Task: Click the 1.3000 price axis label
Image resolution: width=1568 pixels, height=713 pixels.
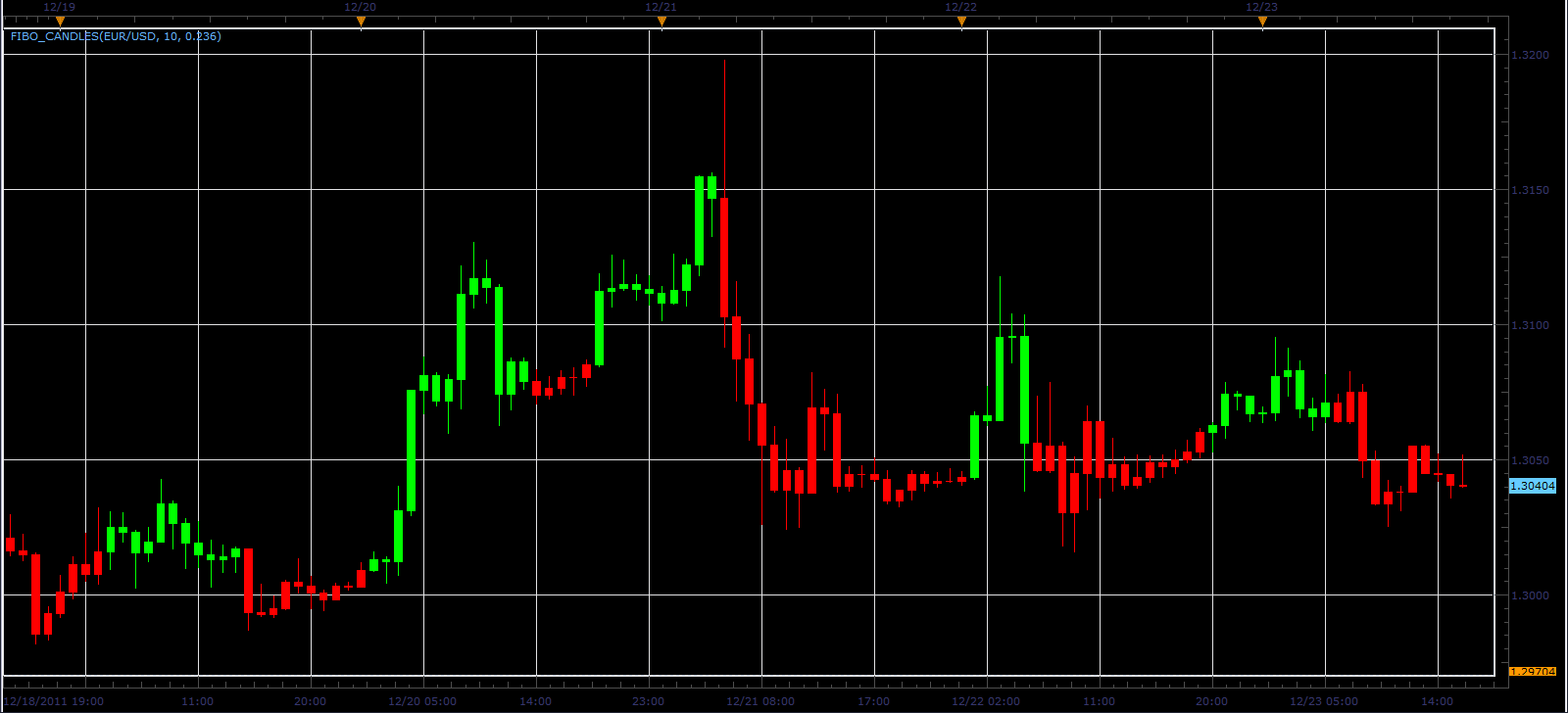Action: pyautogui.click(x=1531, y=595)
